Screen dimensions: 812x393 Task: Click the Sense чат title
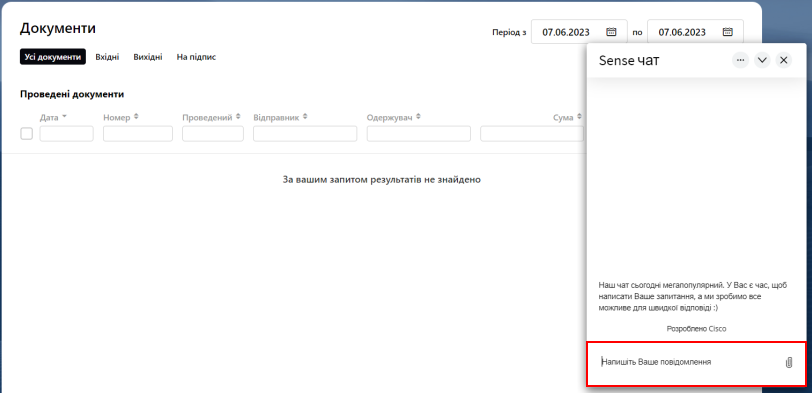click(629, 61)
